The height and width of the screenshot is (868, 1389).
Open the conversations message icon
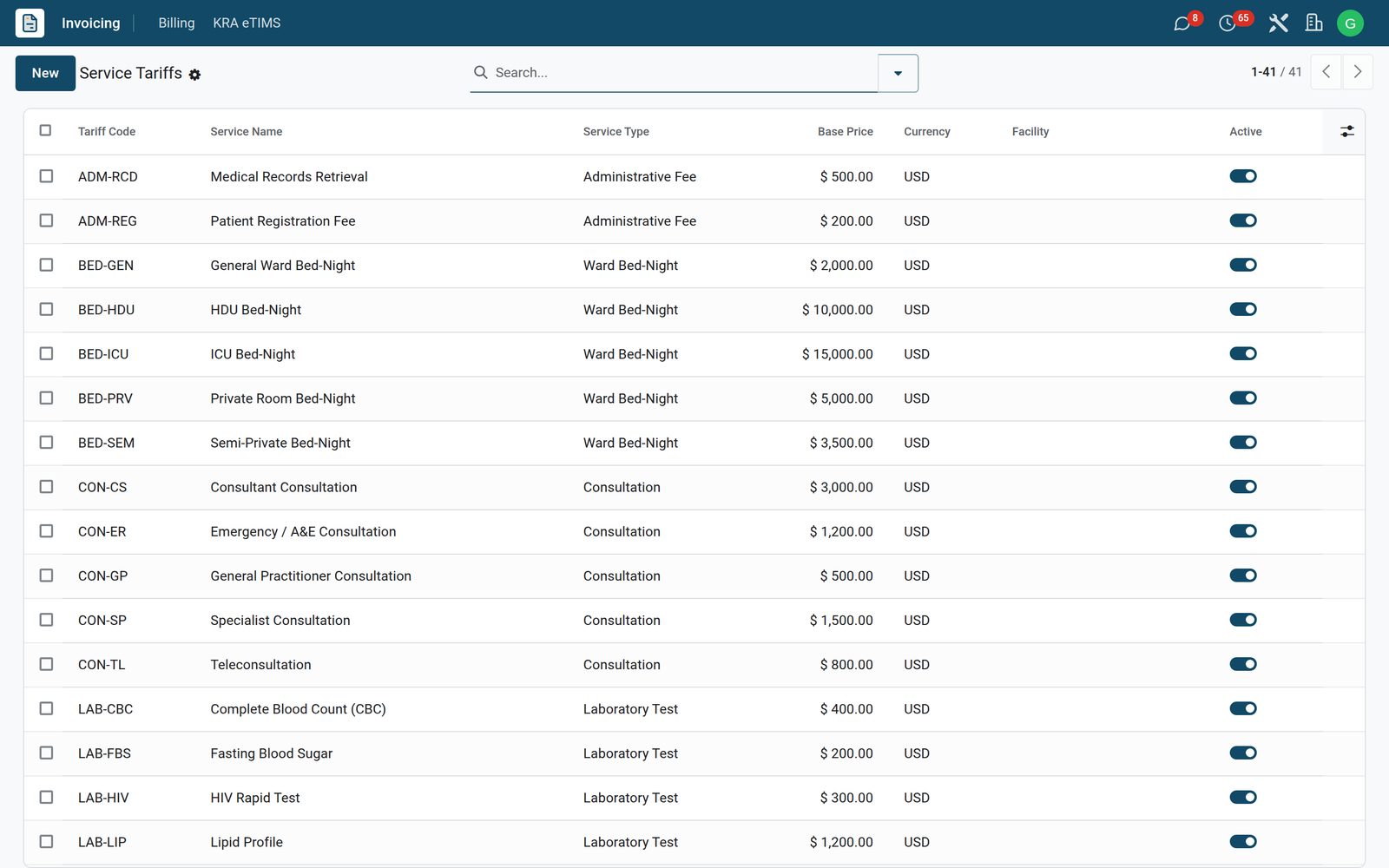1182,23
